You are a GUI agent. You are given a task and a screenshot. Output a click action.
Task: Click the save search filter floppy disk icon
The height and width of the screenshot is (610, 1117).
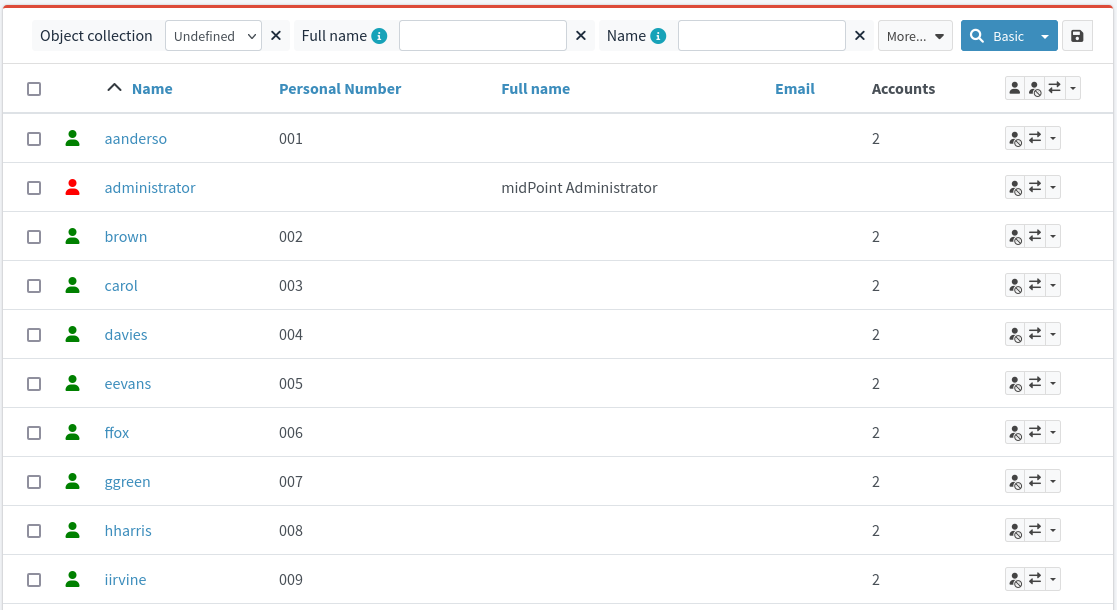tap(1076, 36)
